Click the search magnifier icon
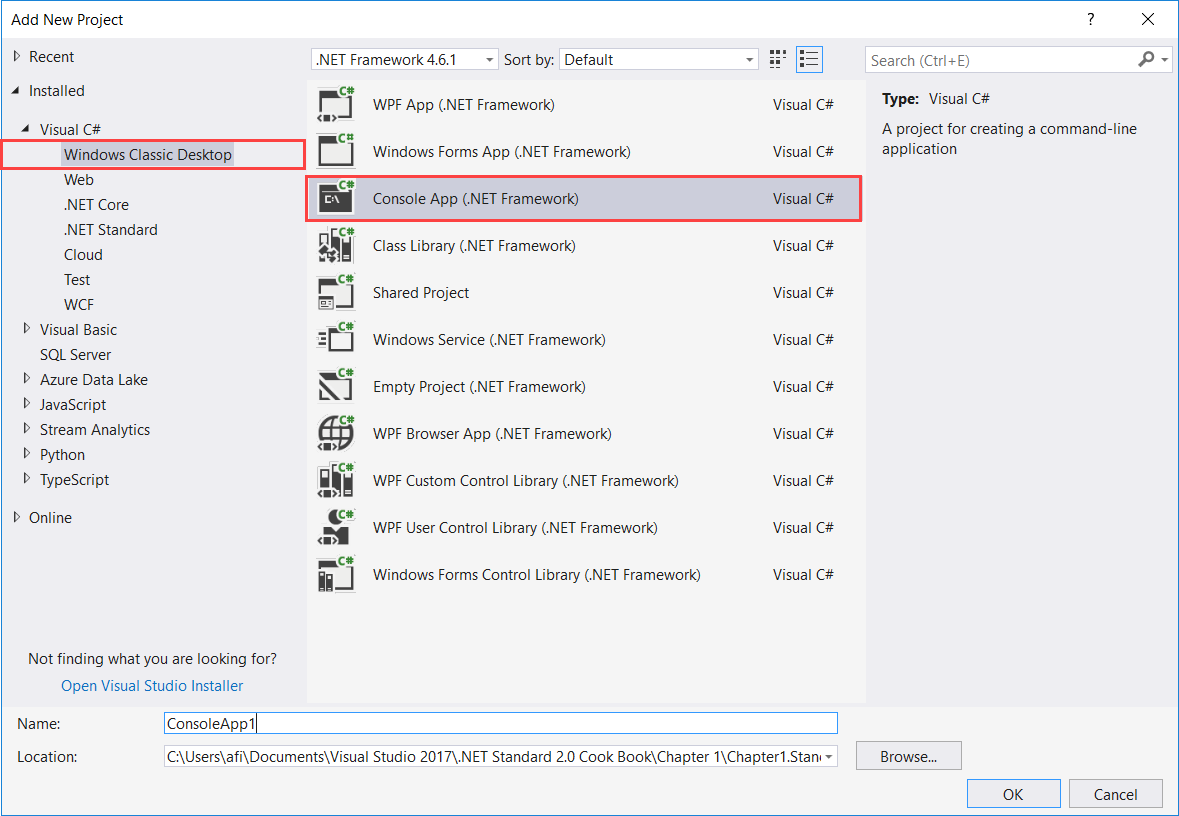Screen dimensions: 1179x816 coord(1146,59)
